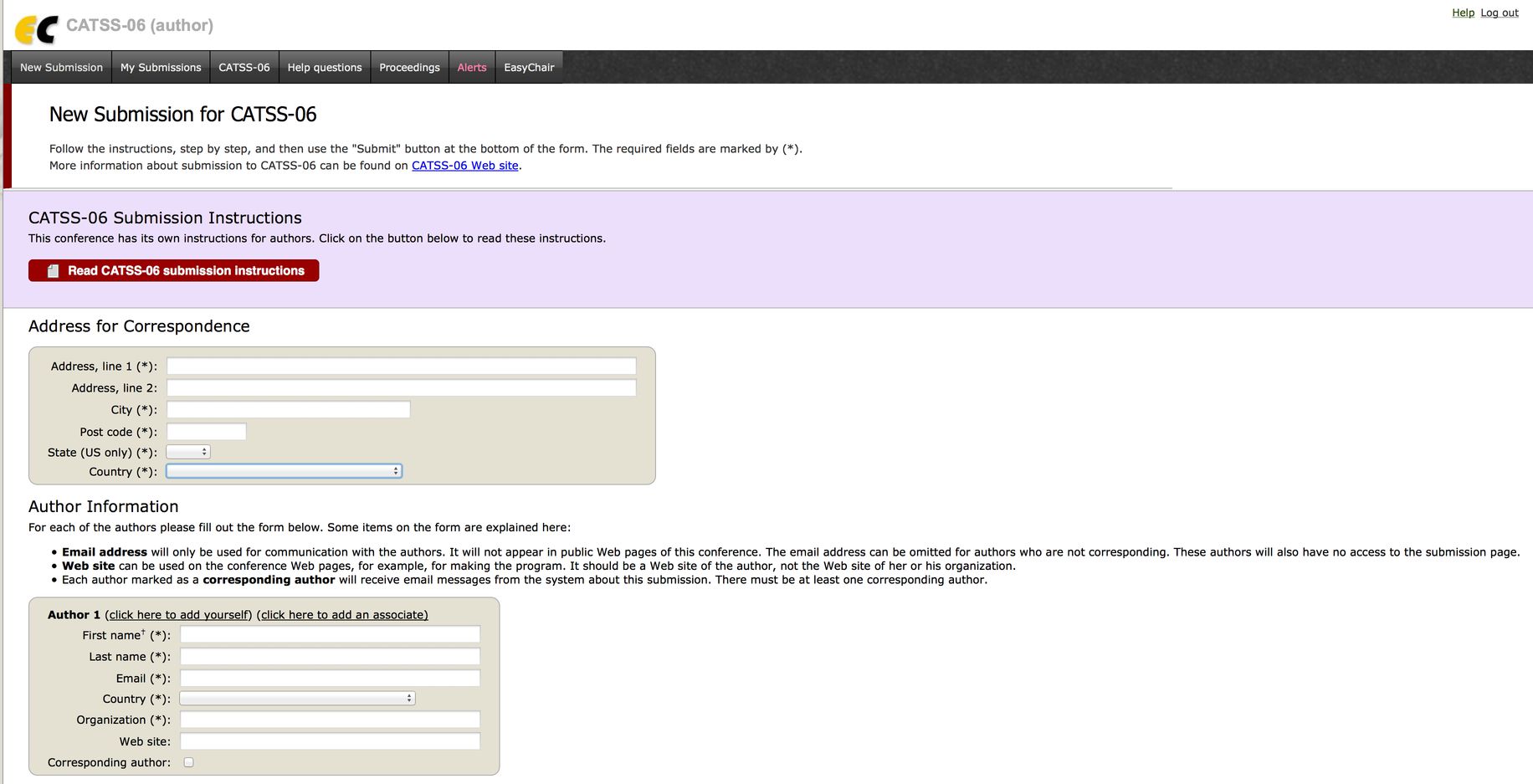Open the My Submissions menu tab

coord(161,68)
